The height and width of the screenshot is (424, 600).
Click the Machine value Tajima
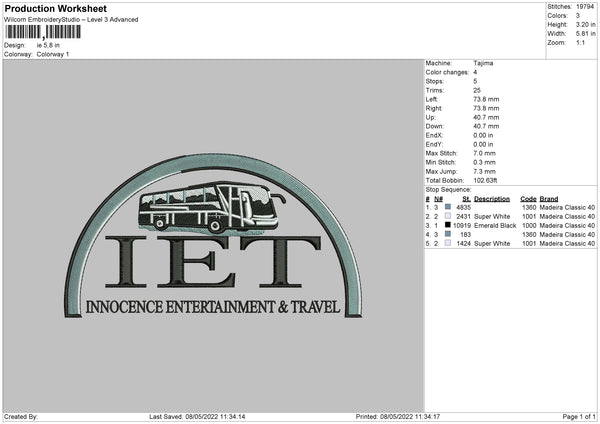coord(483,63)
